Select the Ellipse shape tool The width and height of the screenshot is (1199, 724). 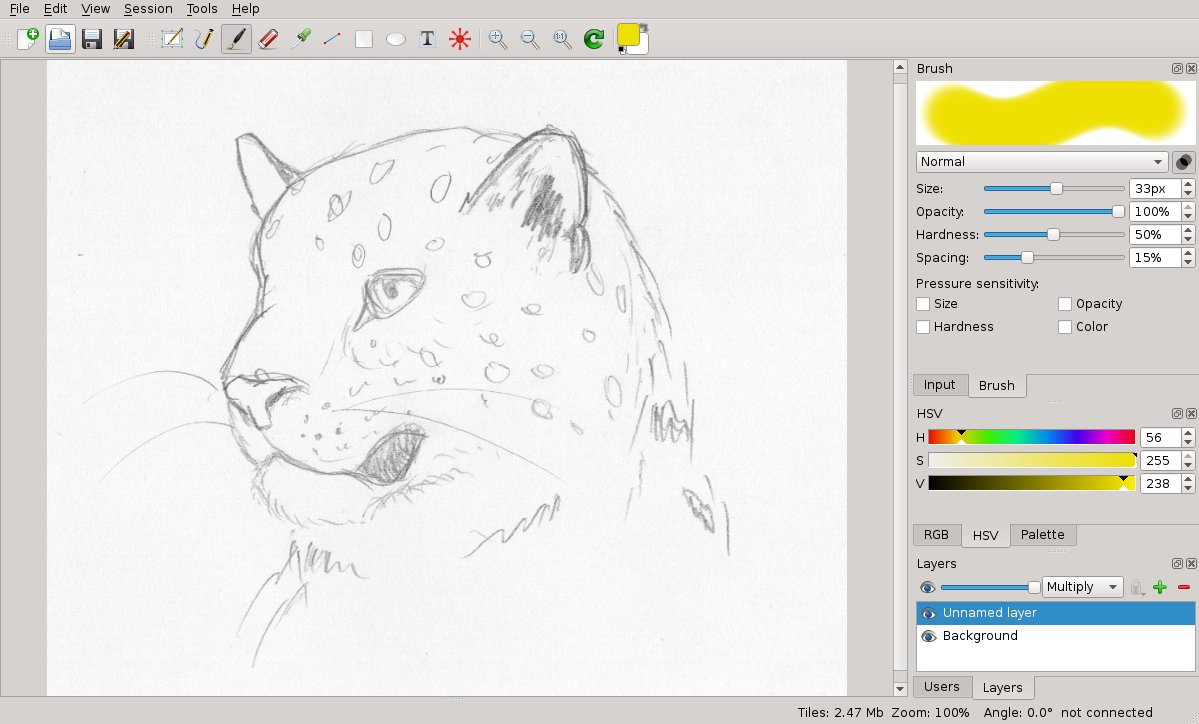[x=396, y=39]
